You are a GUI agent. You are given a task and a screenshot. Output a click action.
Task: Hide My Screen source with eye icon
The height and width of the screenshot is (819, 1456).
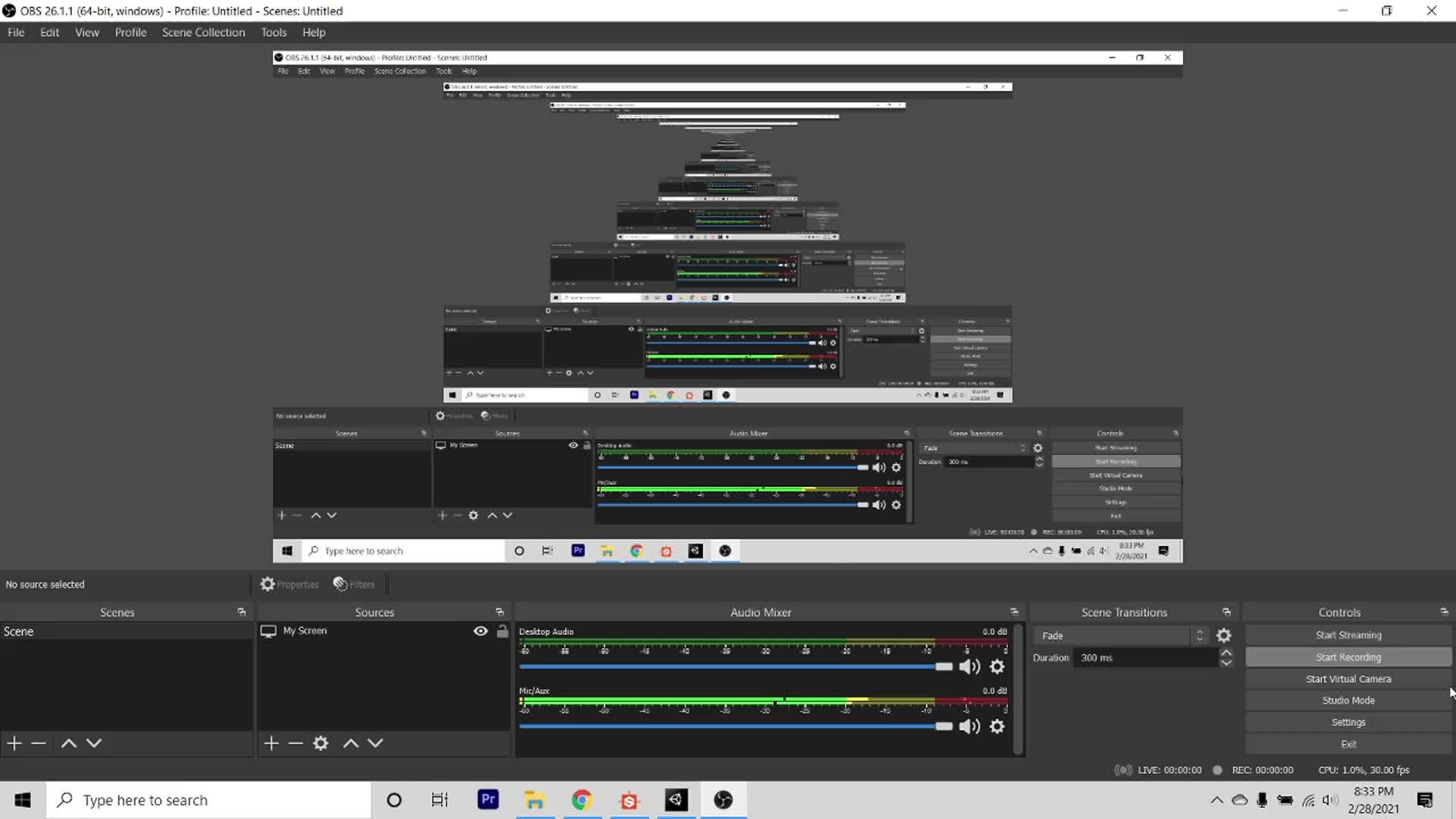[x=480, y=631]
